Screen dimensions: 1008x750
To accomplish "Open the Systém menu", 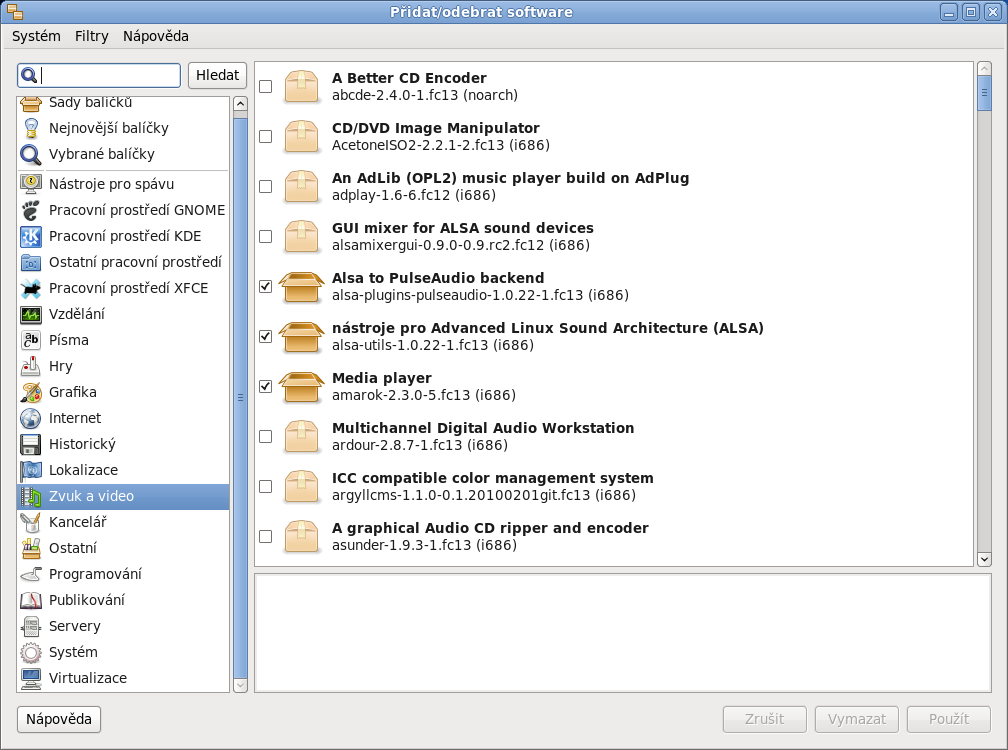I will pos(36,36).
